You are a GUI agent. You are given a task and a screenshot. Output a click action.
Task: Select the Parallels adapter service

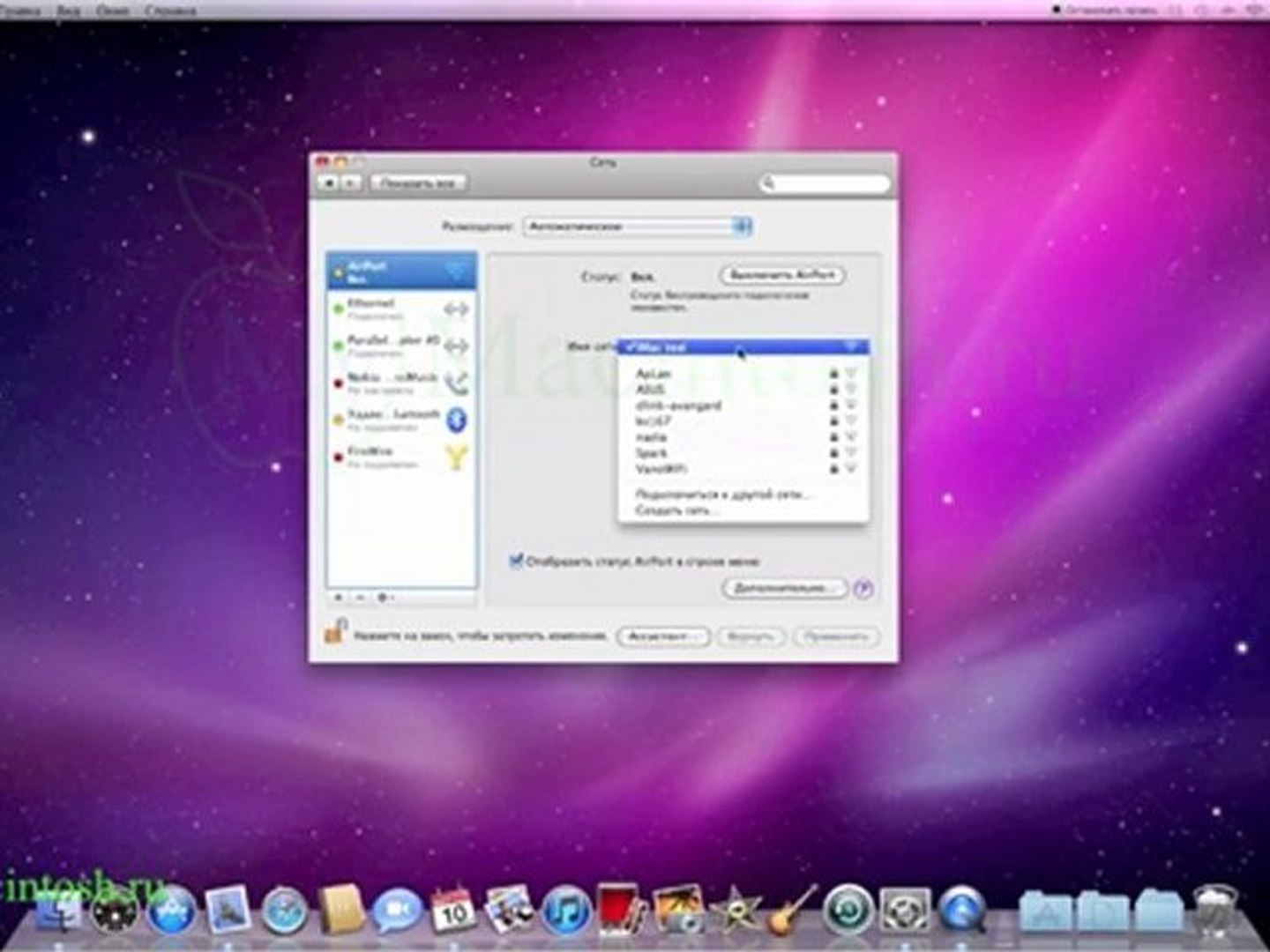click(x=402, y=346)
